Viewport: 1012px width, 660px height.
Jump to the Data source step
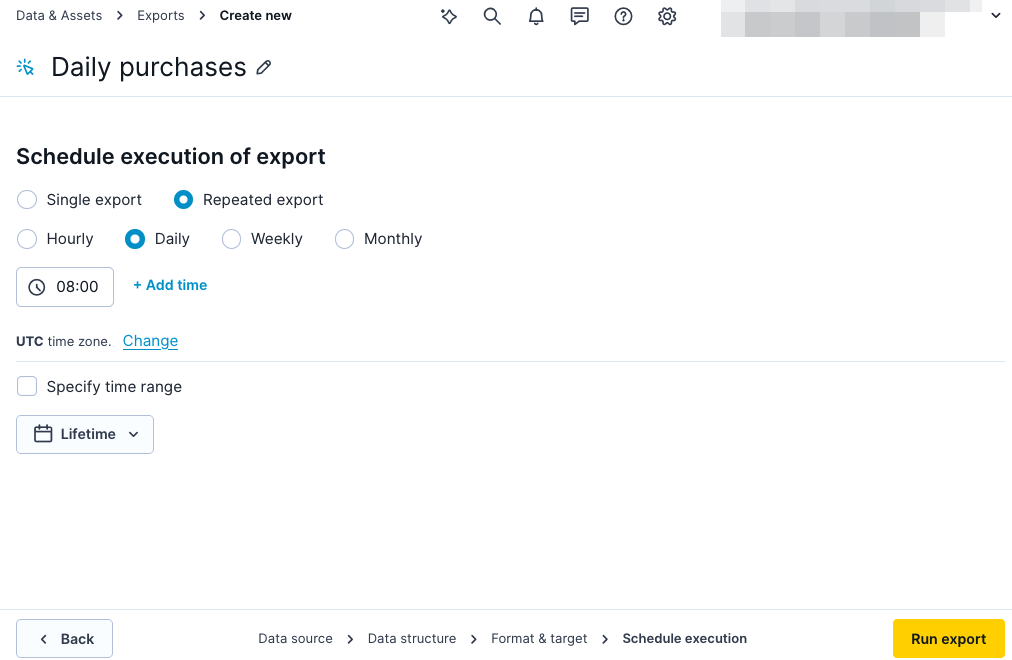point(296,639)
